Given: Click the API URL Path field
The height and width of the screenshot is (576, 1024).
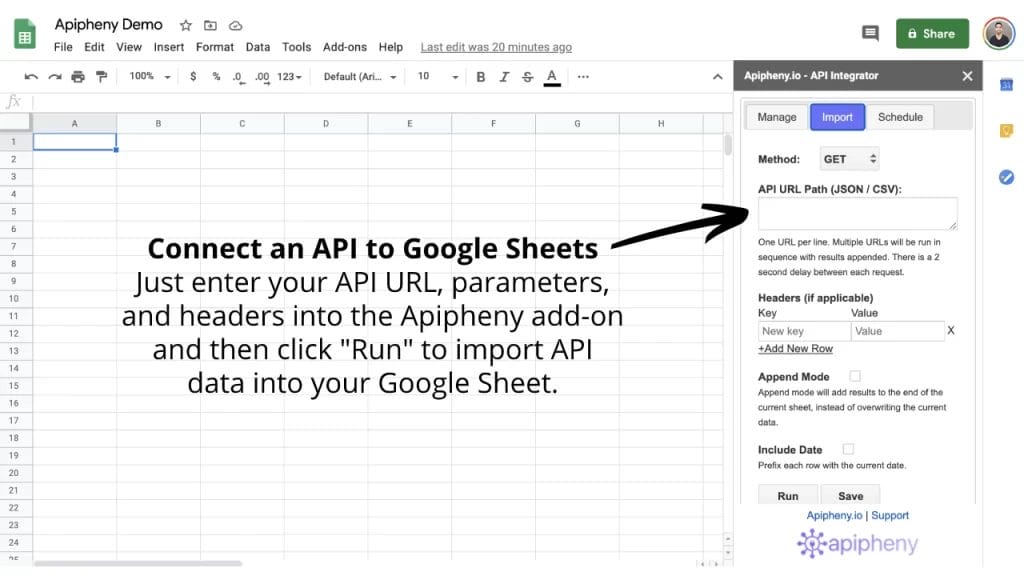Looking at the screenshot, I should click(857, 214).
